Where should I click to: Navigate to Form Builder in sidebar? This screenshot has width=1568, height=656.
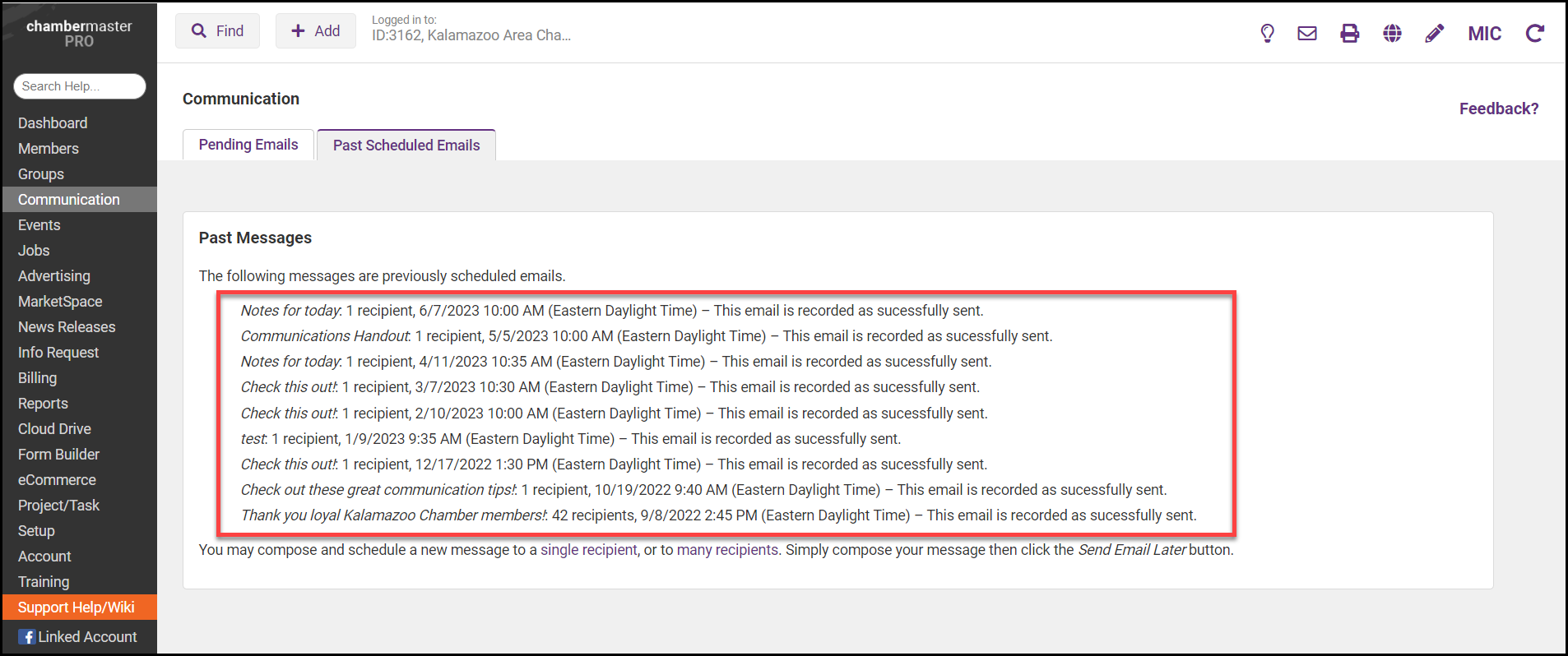58,455
